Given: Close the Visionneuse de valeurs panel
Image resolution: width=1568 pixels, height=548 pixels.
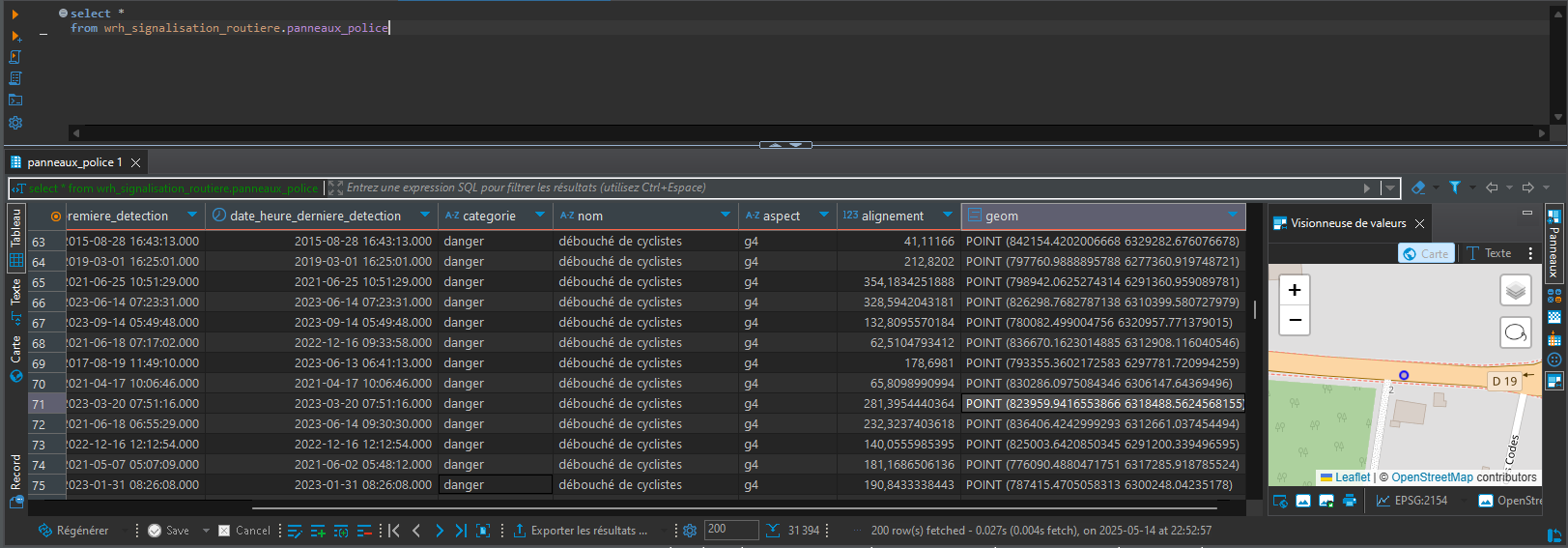Looking at the screenshot, I should click(x=1419, y=223).
